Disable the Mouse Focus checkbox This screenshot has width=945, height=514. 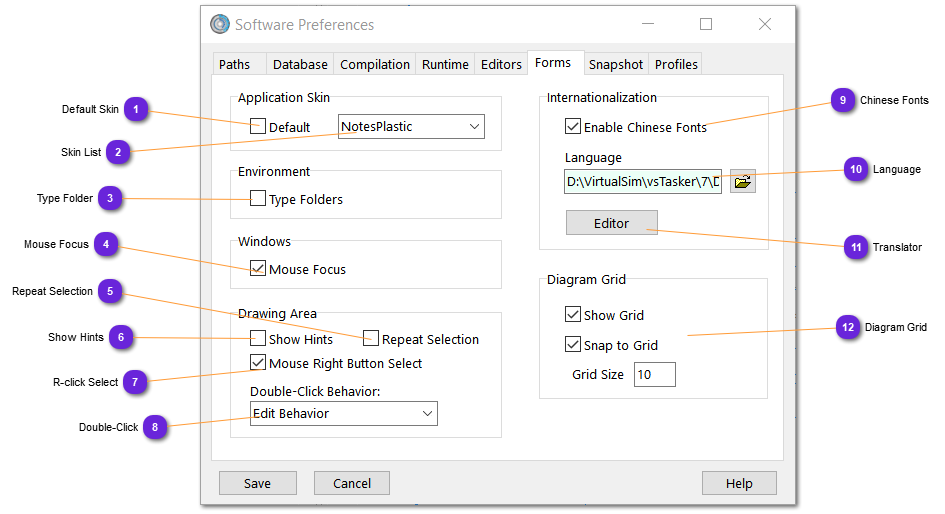258,269
